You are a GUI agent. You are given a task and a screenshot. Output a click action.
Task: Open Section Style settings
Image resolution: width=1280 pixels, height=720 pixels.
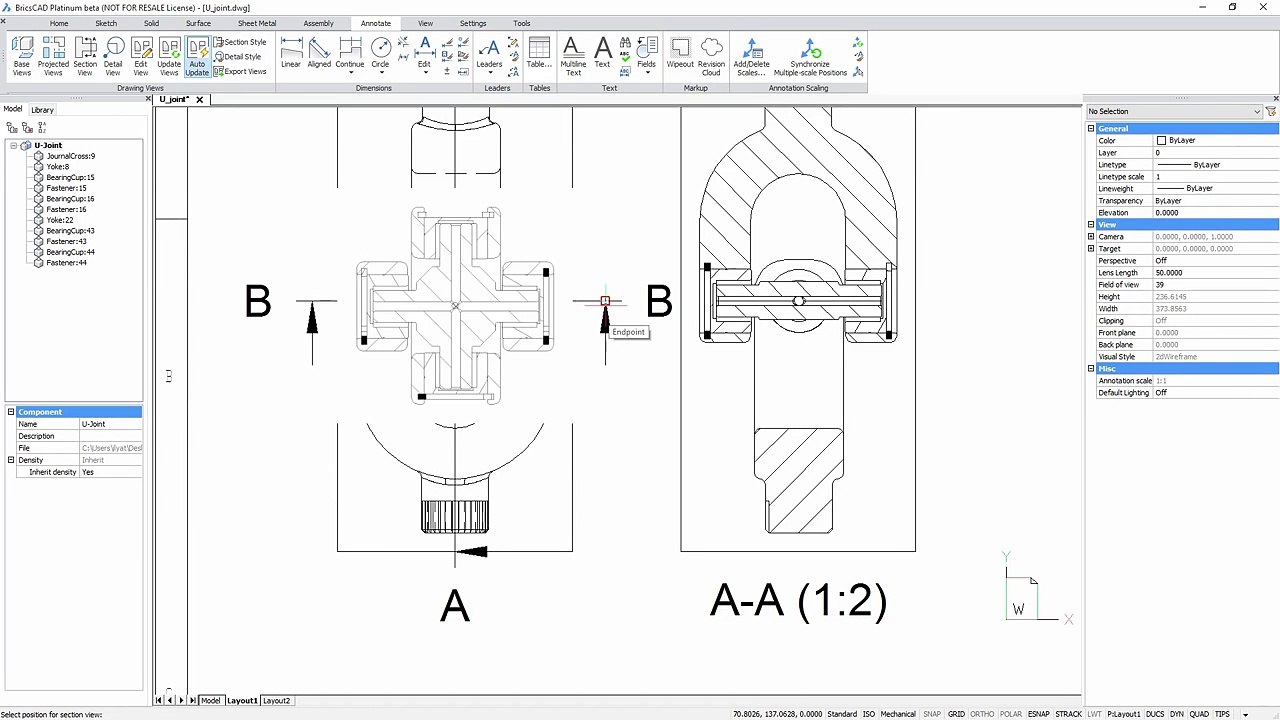[x=240, y=42]
